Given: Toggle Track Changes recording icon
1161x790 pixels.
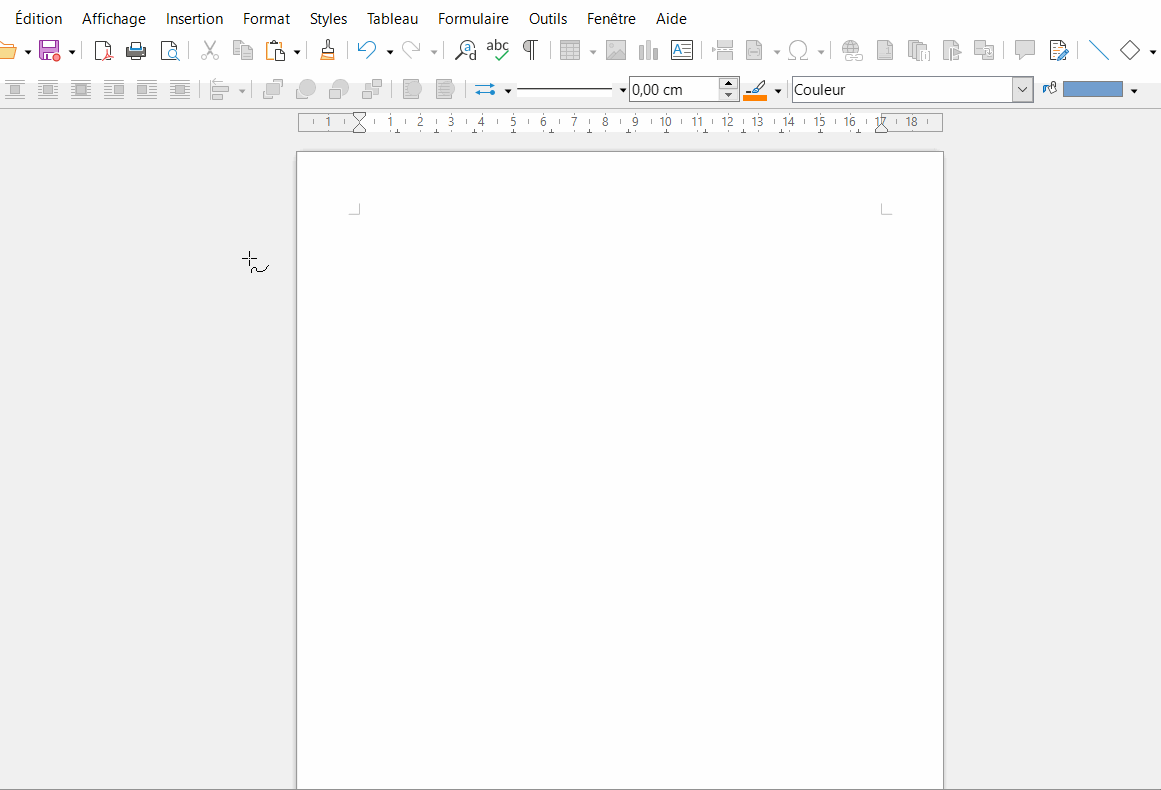Looking at the screenshot, I should pos(1059,50).
